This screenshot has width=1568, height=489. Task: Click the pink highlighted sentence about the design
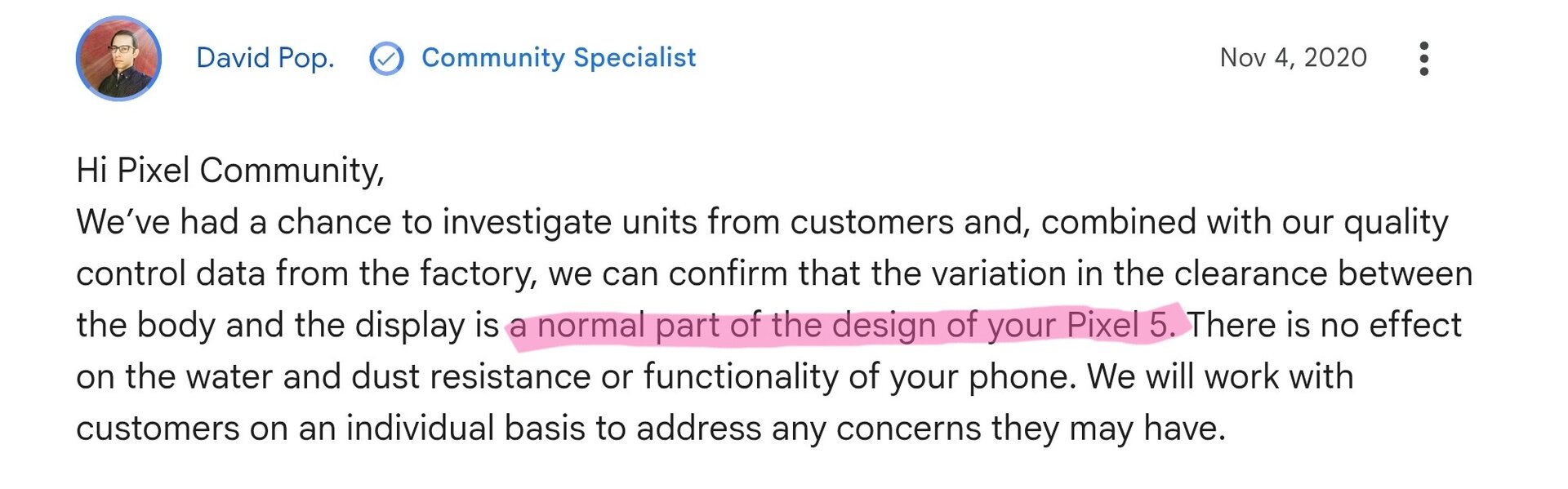(842, 325)
